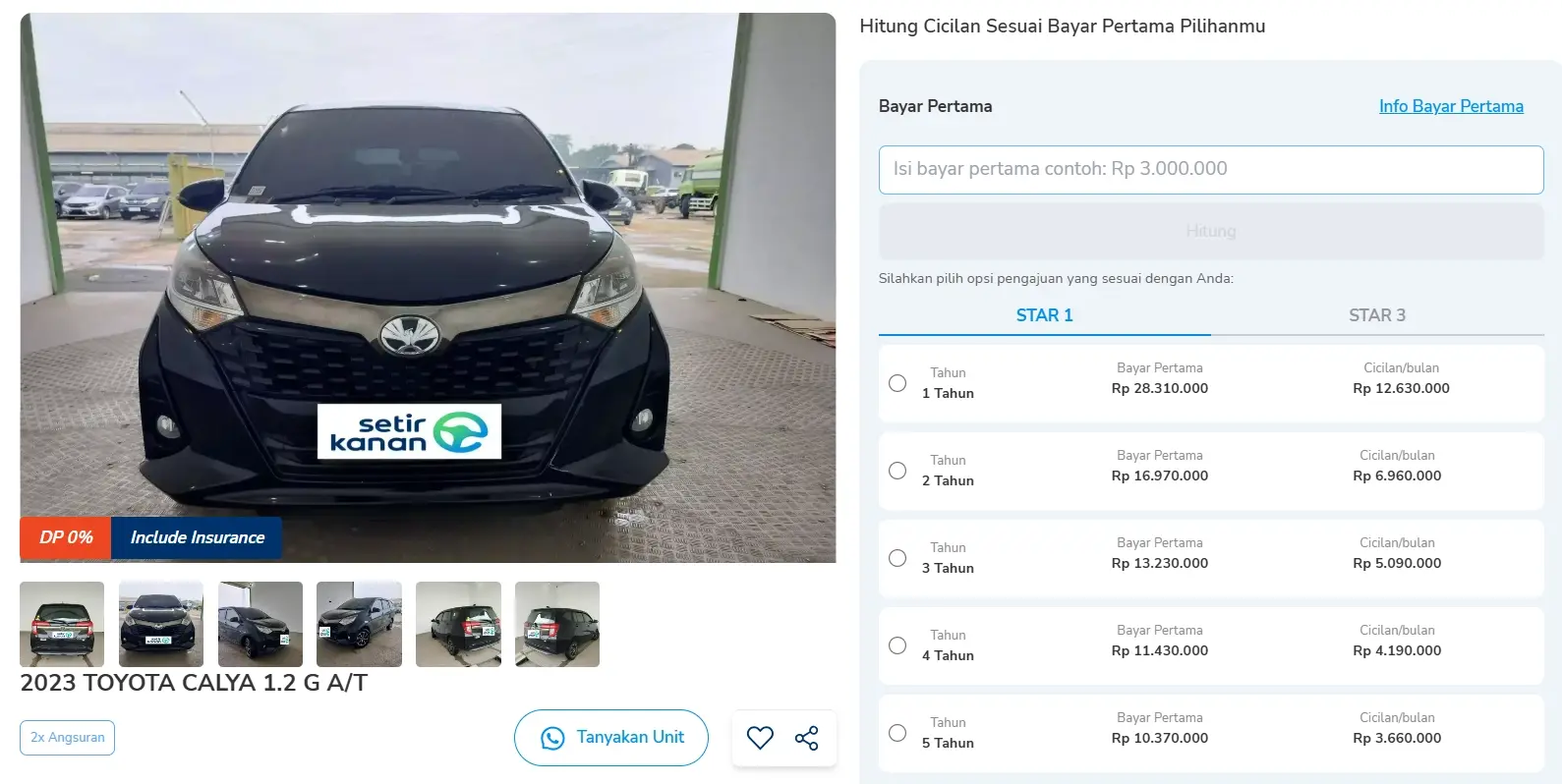Choose the 3 Tahun installment radio

[x=897, y=558]
